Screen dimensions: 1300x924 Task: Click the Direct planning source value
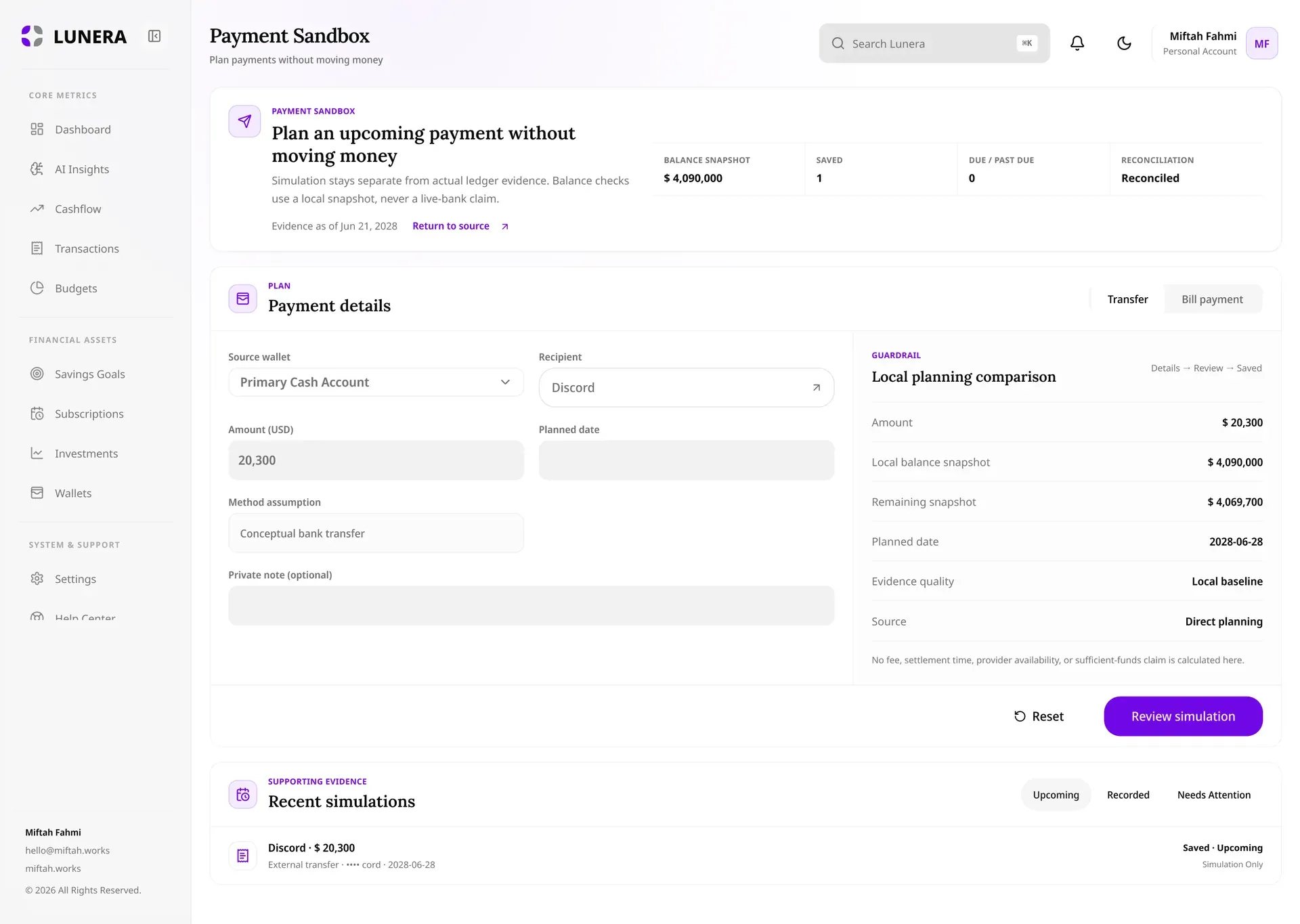point(1223,621)
